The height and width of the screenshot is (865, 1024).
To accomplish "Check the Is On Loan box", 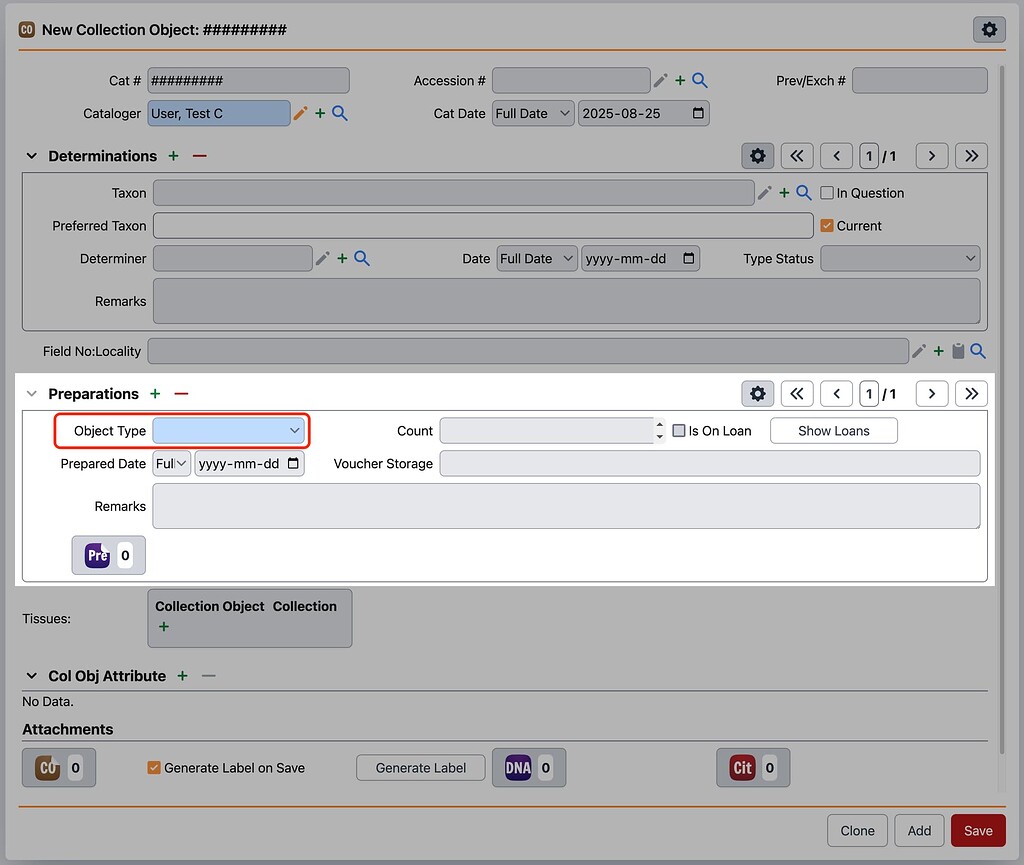I will [x=679, y=430].
